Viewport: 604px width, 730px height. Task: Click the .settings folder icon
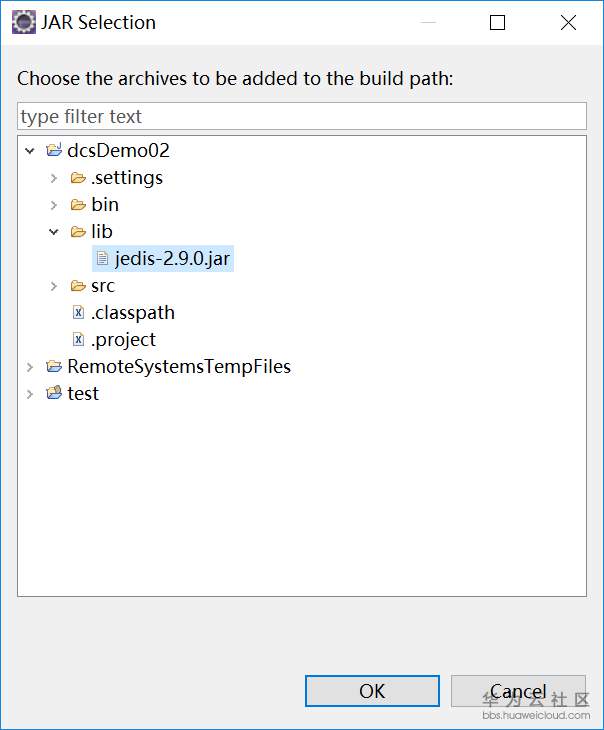coord(78,178)
